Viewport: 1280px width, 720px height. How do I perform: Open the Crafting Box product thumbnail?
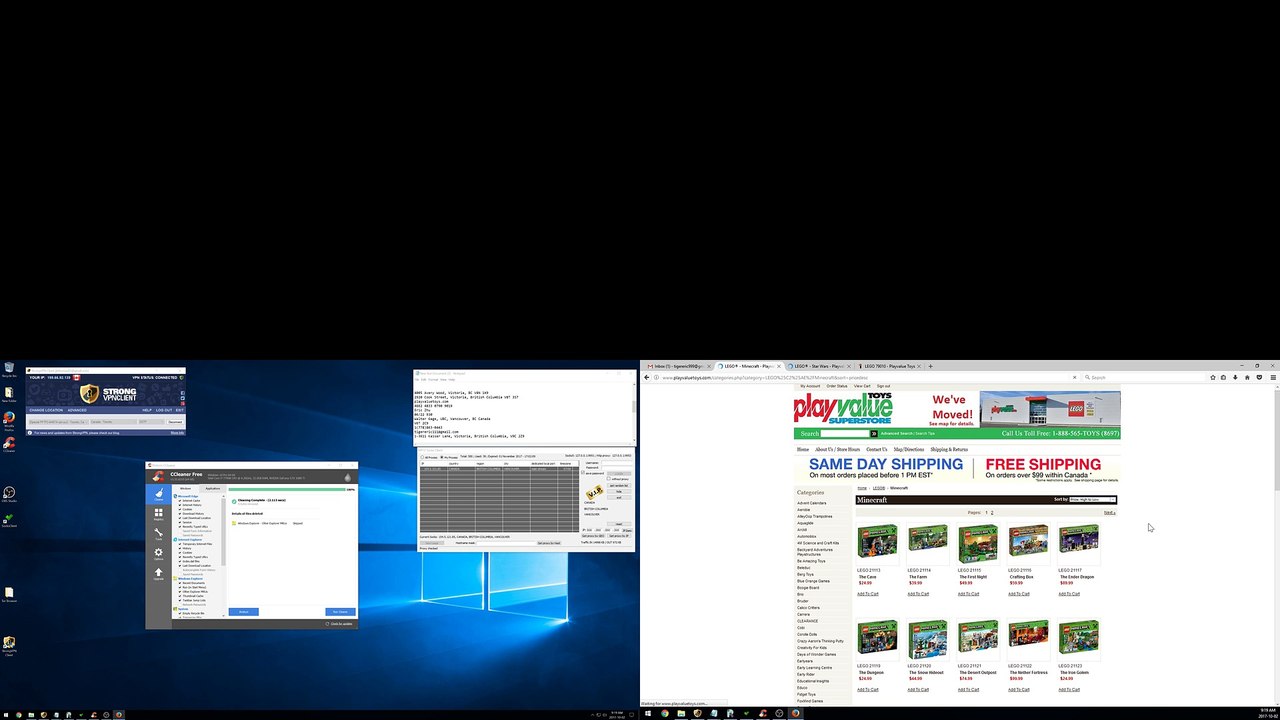coord(1029,543)
